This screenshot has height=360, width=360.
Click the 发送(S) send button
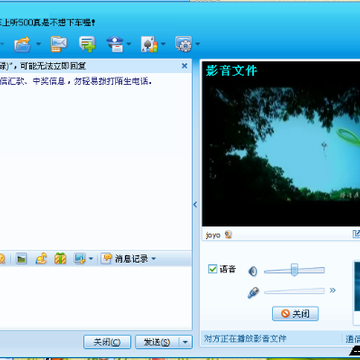tap(157, 342)
